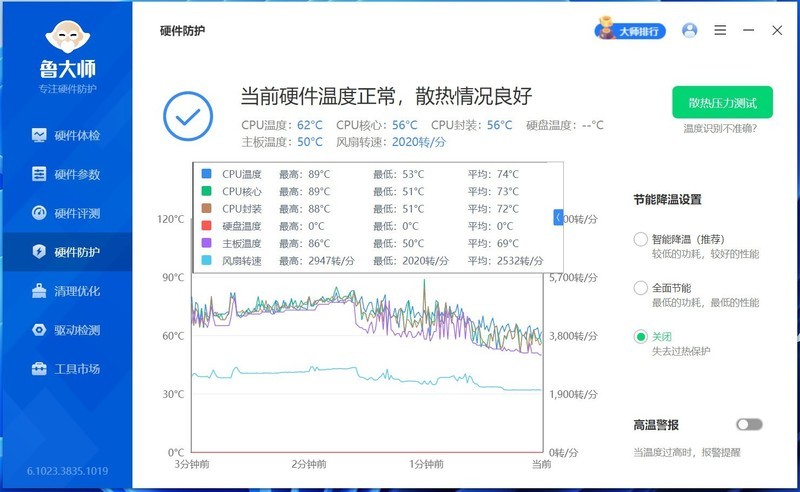Collapse the chart legend using blue arrow
800x492 pixels.
[558, 217]
